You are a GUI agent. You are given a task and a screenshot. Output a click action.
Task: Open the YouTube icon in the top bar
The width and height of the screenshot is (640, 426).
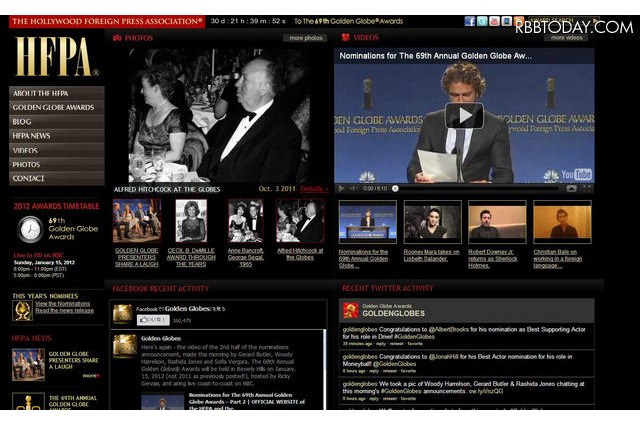[494, 21]
